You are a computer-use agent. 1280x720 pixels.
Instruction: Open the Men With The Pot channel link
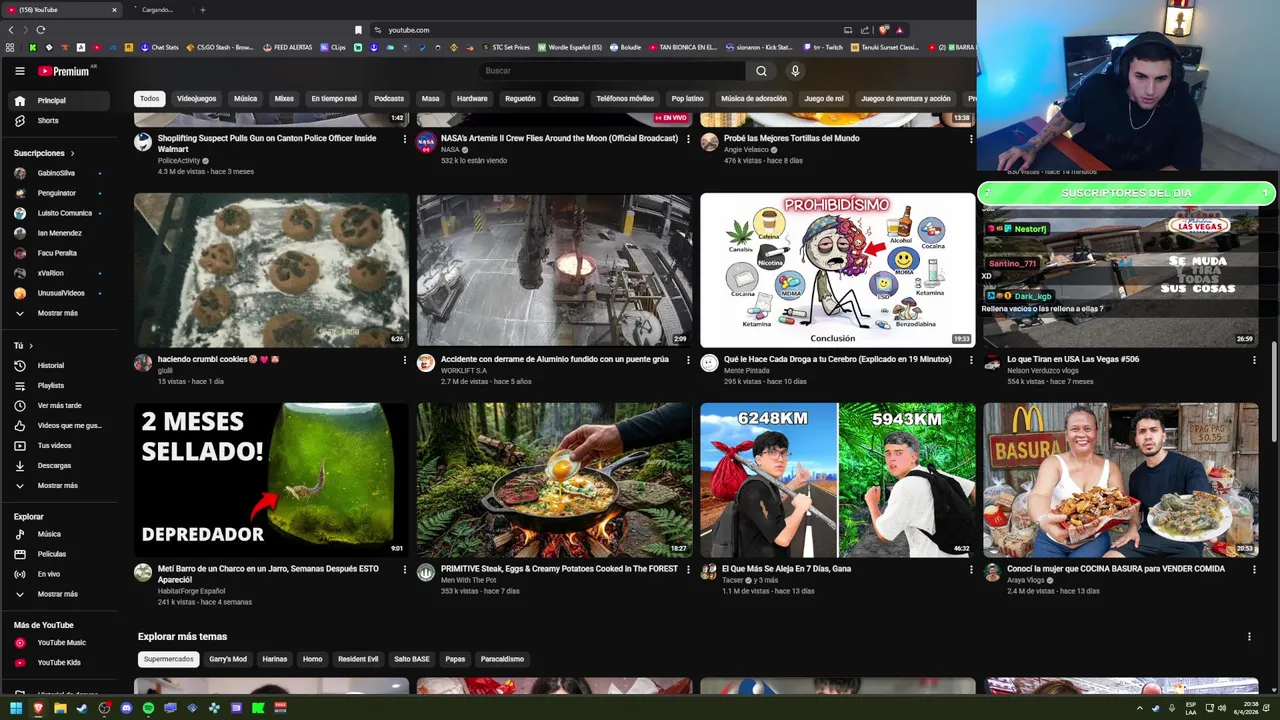coord(469,580)
